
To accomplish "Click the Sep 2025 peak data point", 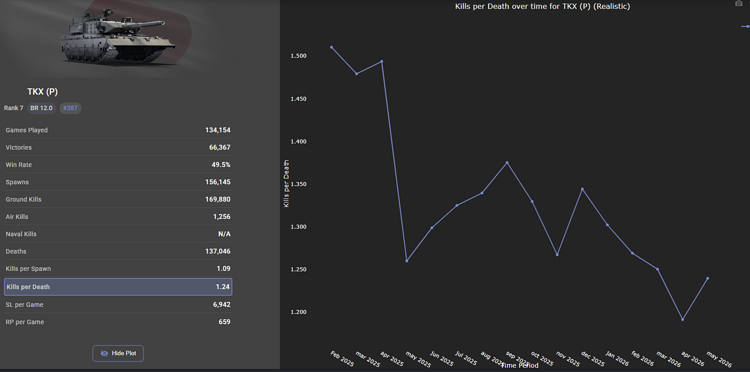I will click(507, 163).
